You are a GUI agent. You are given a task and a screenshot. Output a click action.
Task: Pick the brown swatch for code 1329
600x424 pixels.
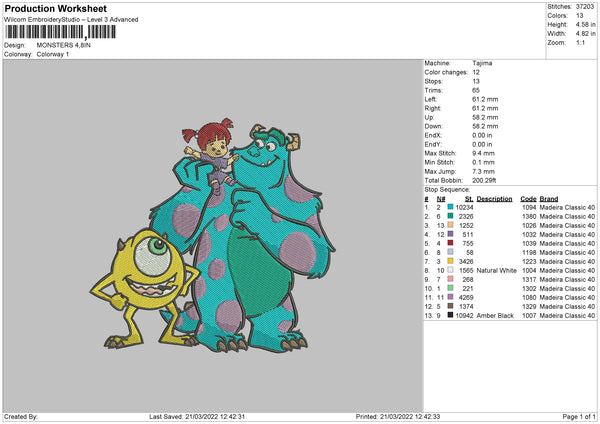tap(450, 306)
